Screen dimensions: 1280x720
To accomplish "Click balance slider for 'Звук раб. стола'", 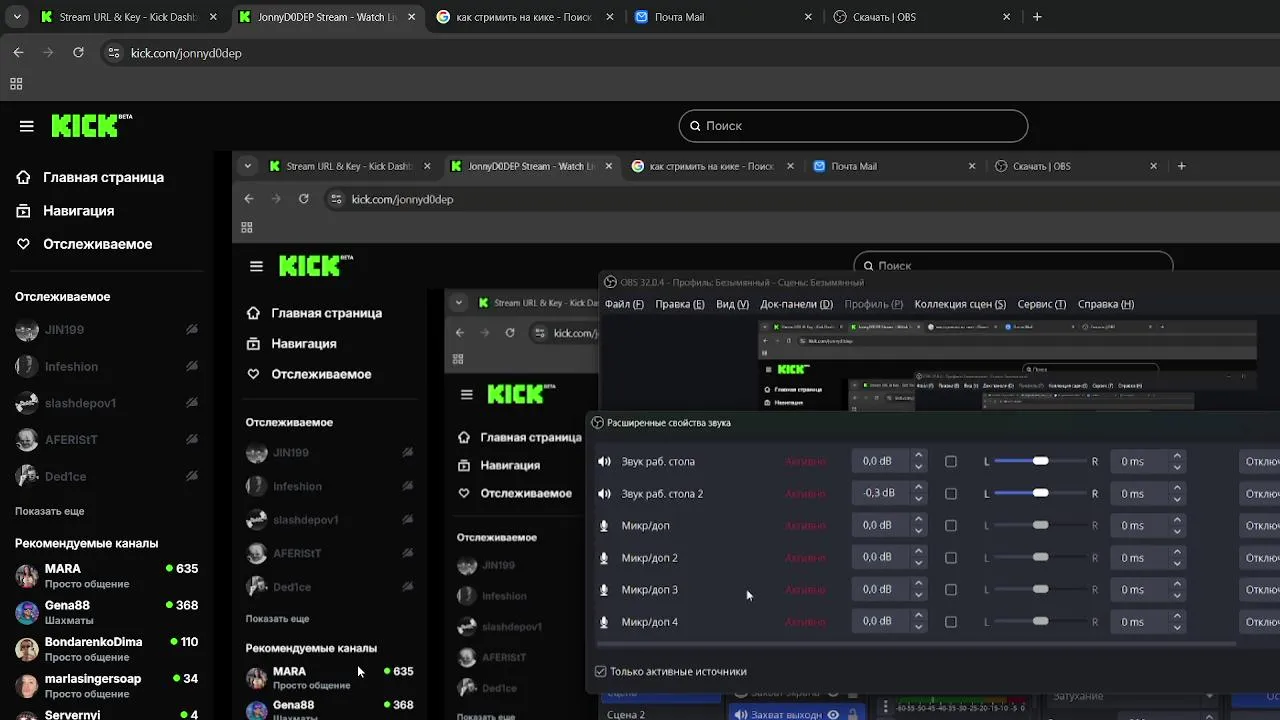I will 1040,462.
